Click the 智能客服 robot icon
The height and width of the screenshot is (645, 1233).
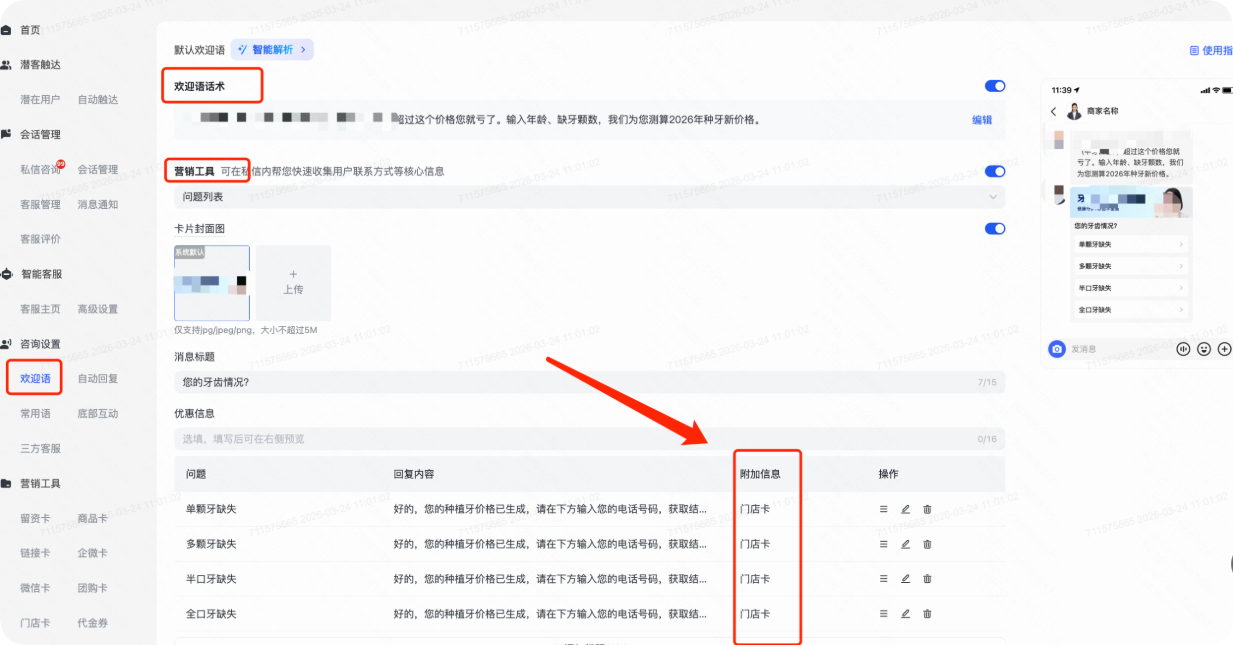tap(7, 274)
